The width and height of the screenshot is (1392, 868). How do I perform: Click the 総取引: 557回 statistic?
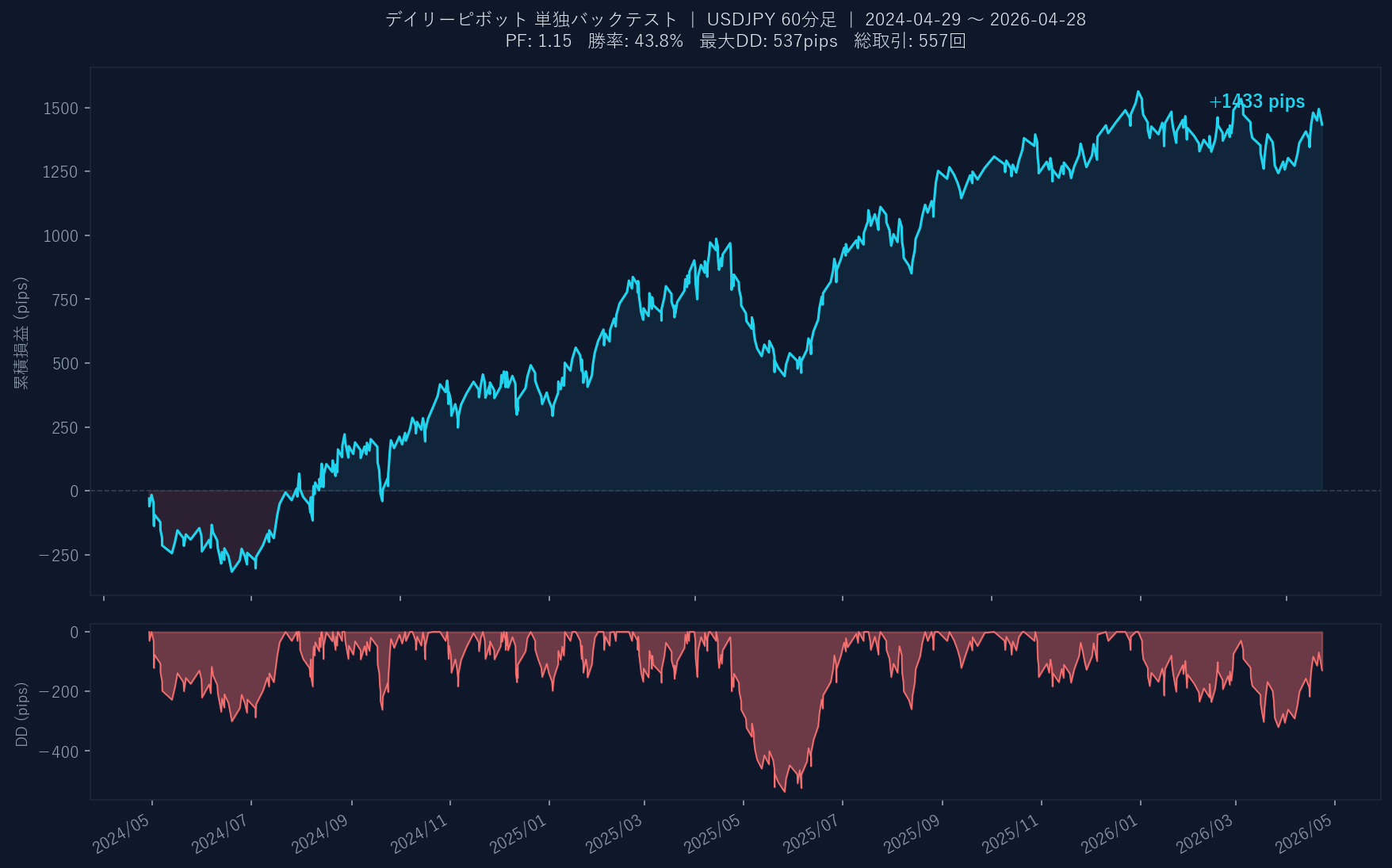pyautogui.click(x=909, y=41)
